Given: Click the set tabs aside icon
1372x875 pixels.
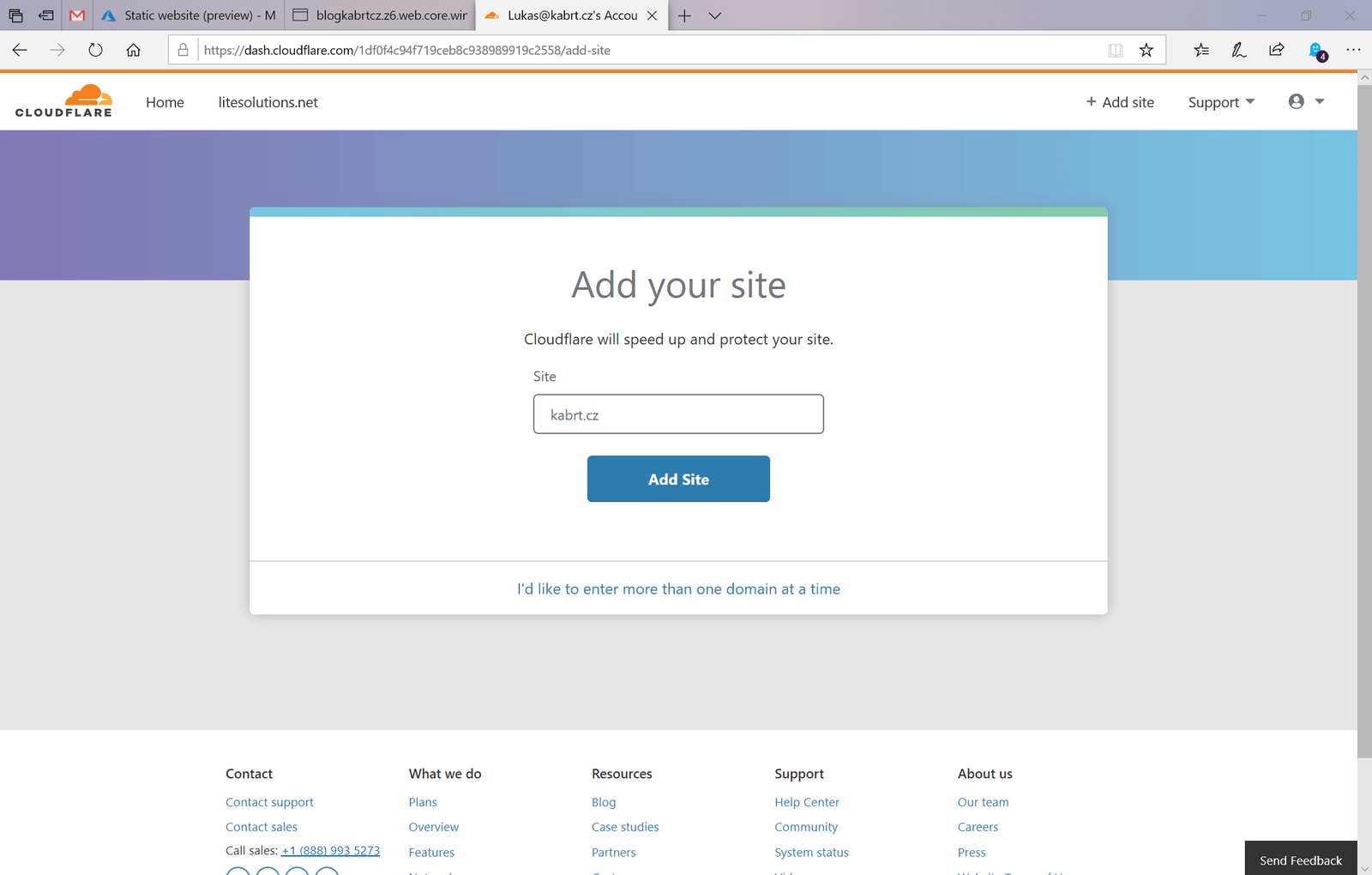Looking at the screenshot, I should click(46, 15).
